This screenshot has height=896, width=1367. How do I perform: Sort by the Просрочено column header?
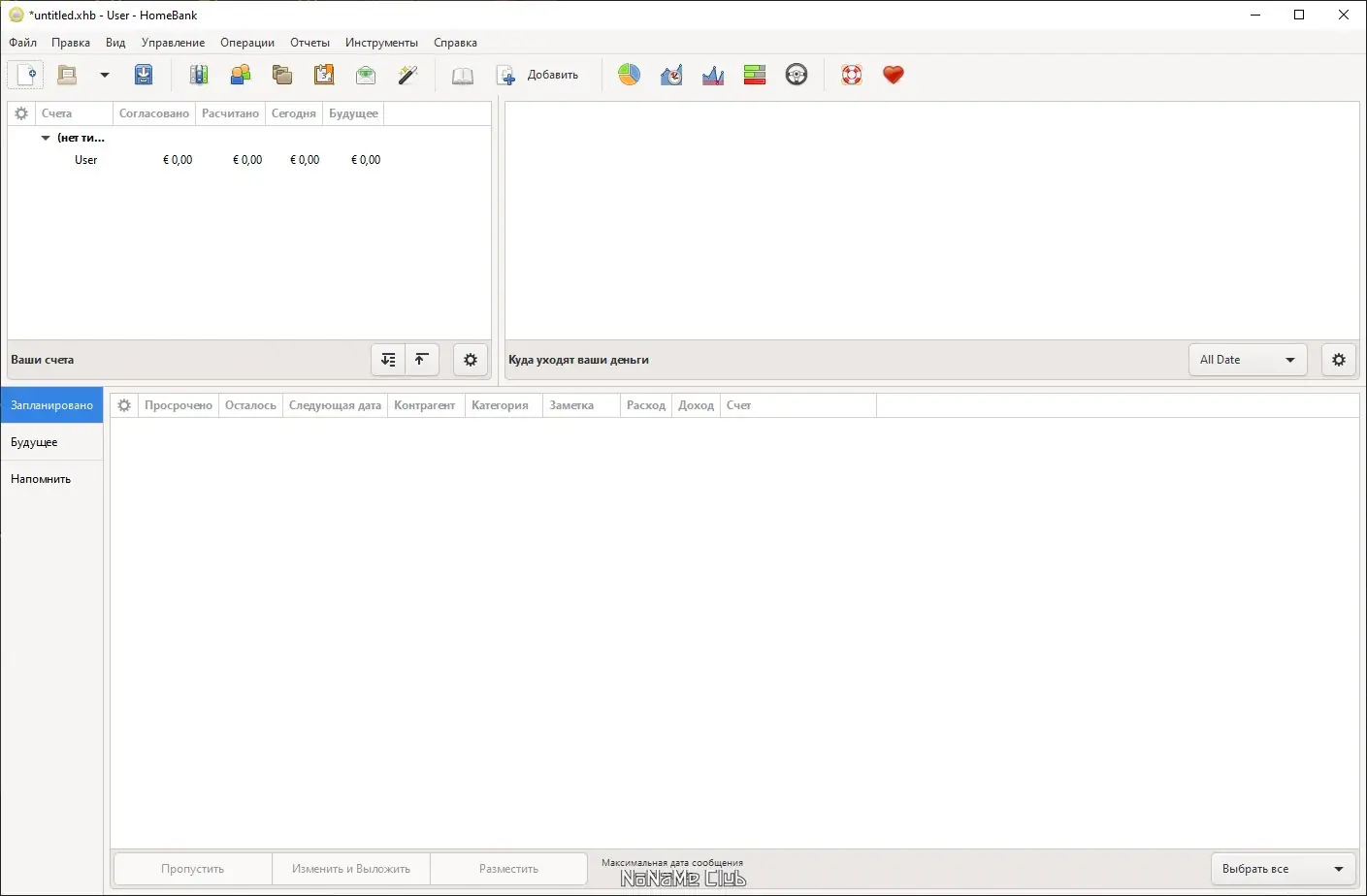(x=179, y=405)
